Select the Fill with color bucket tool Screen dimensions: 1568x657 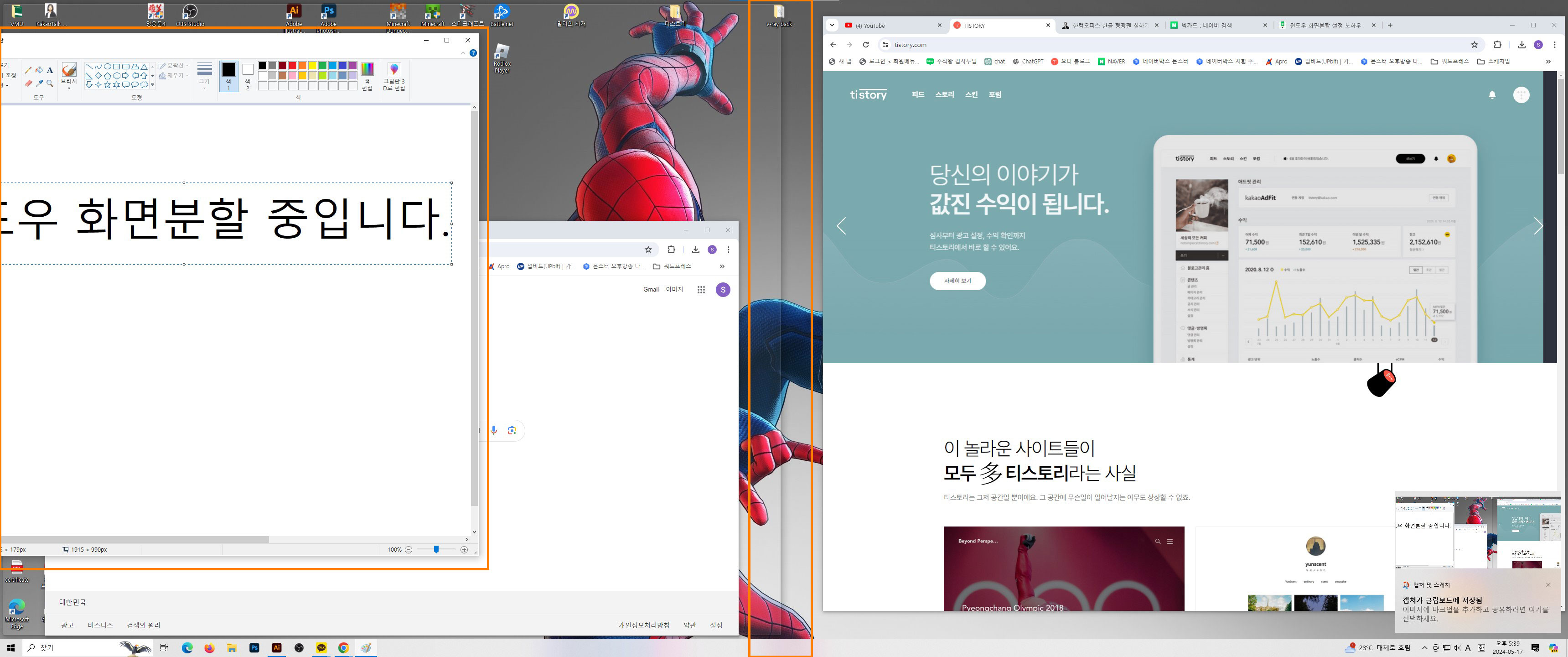39,70
